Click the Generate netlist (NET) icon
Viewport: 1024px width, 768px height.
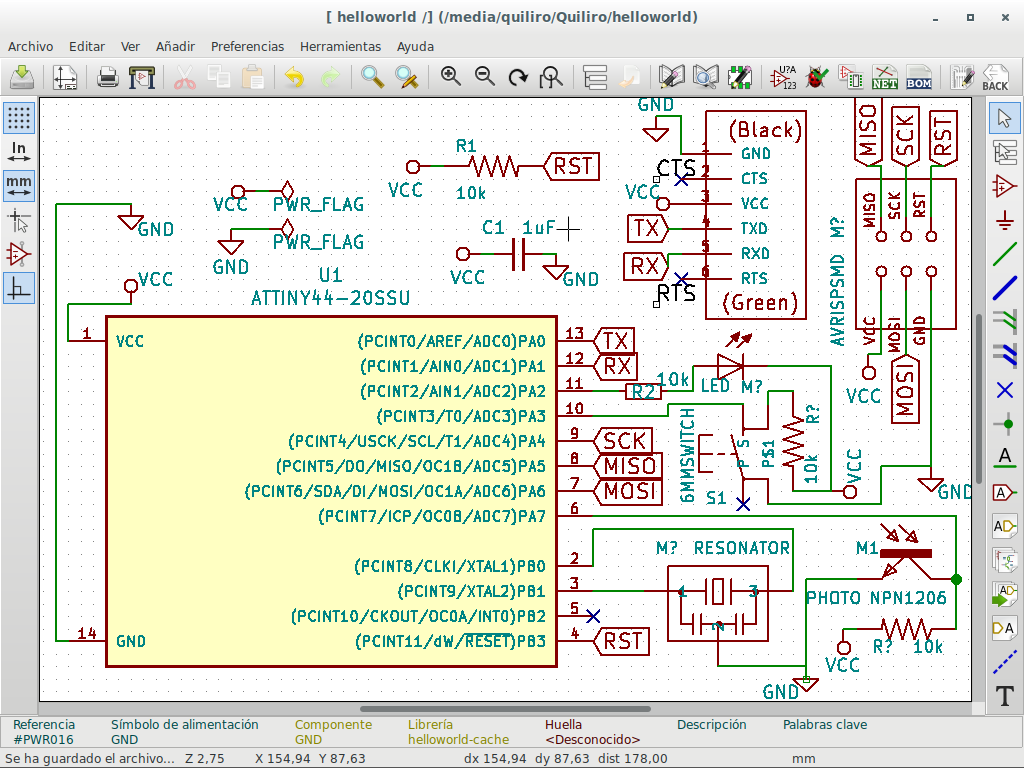point(885,77)
